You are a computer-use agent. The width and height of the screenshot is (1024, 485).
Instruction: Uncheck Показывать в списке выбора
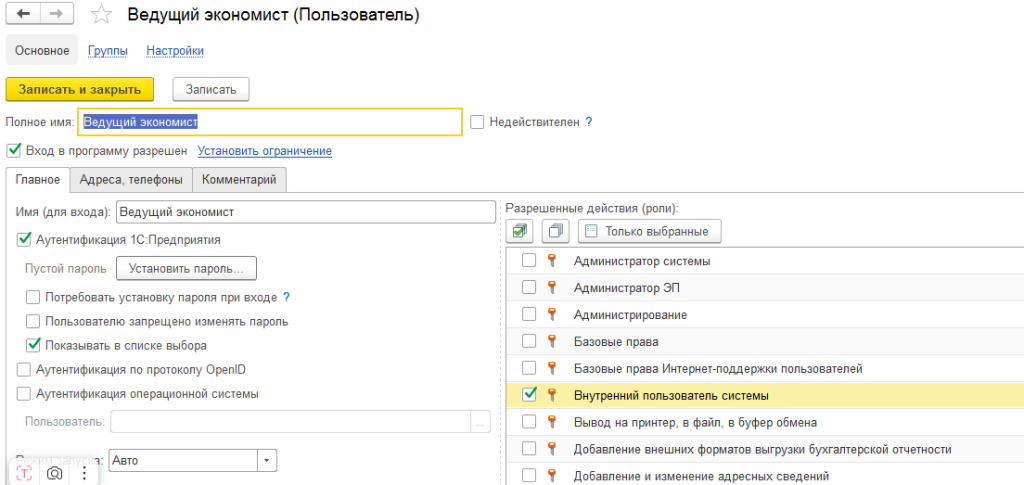[33, 345]
